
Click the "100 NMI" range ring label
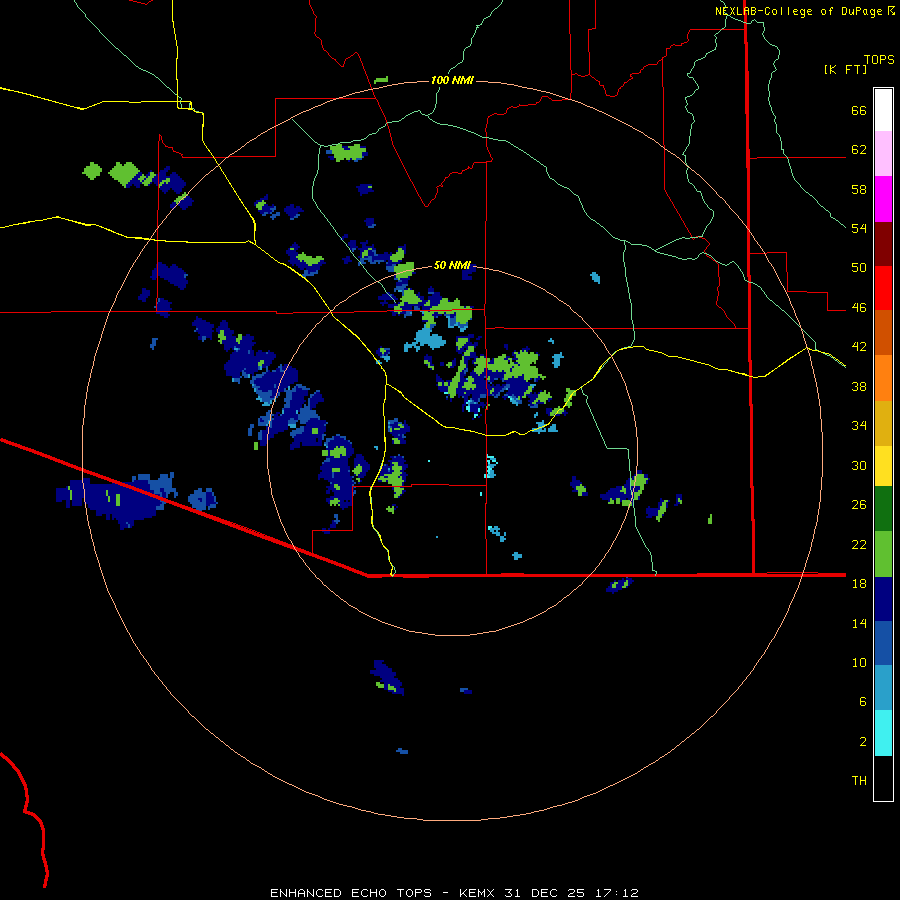pyautogui.click(x=452, y=80)
